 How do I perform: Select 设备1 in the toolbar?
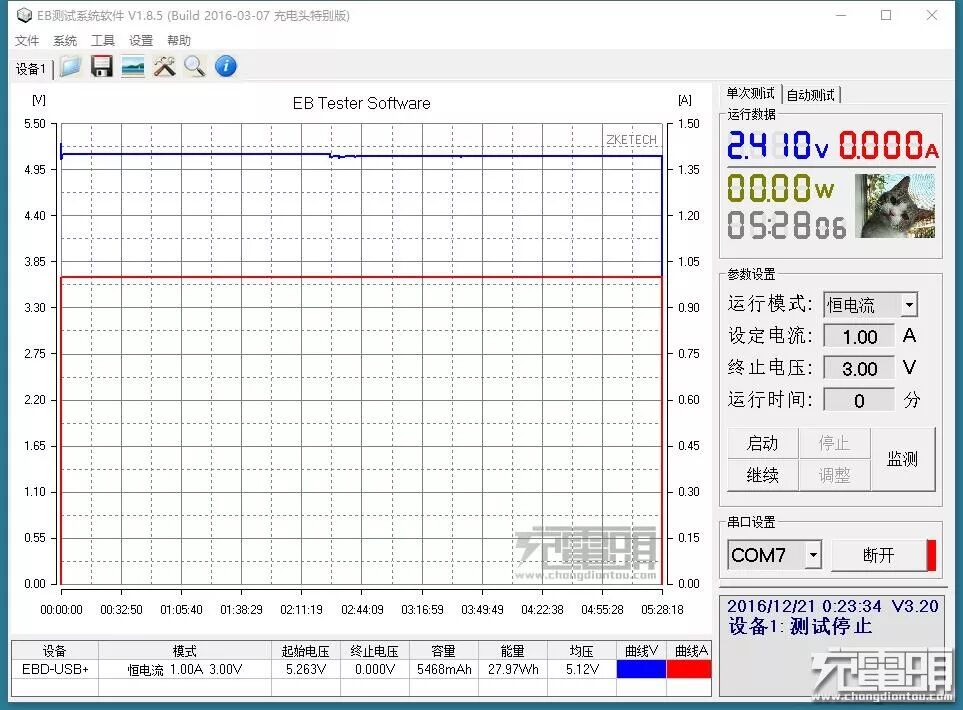tap(31, 69)
